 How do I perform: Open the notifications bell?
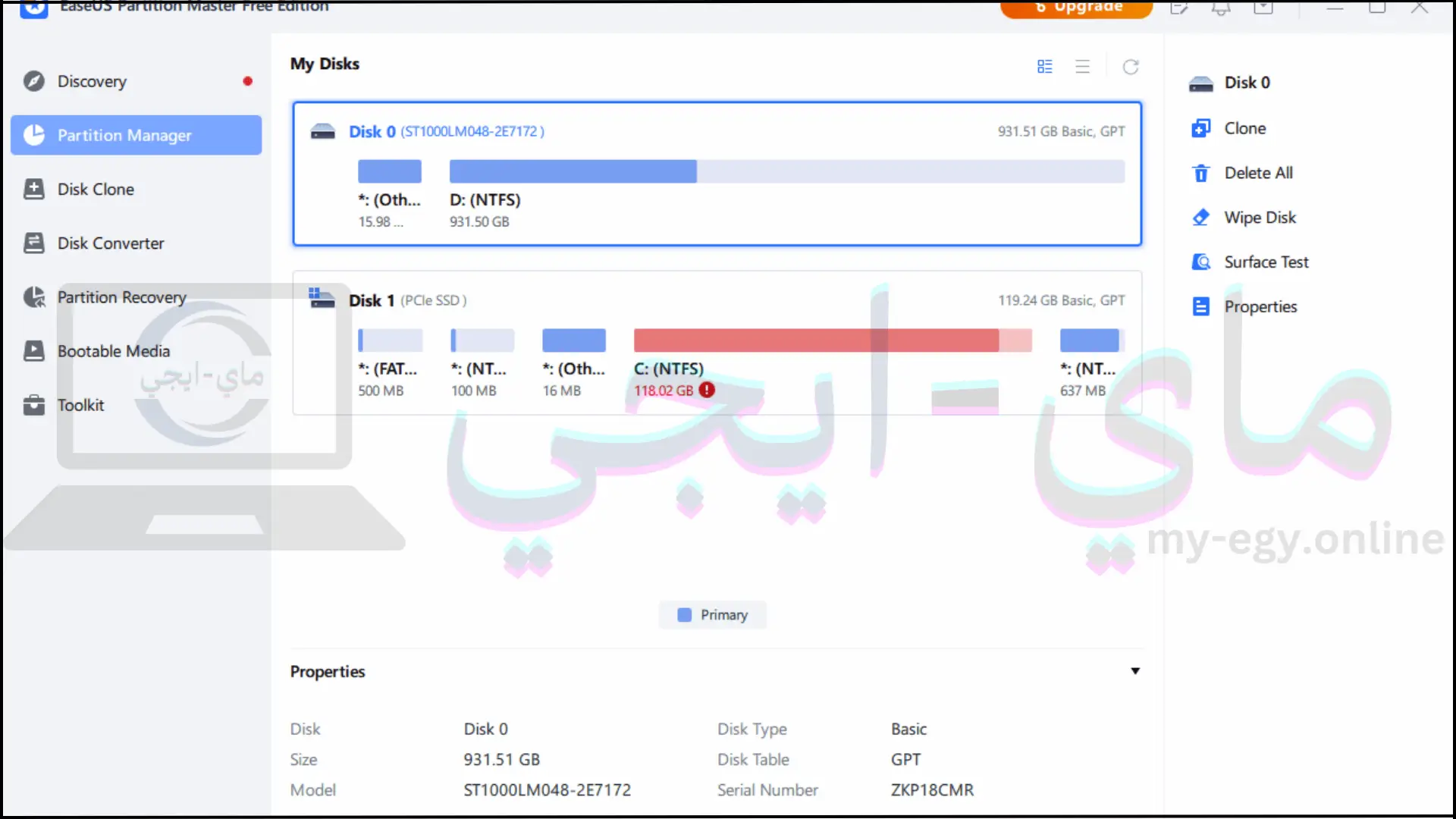coord(1221,8)
